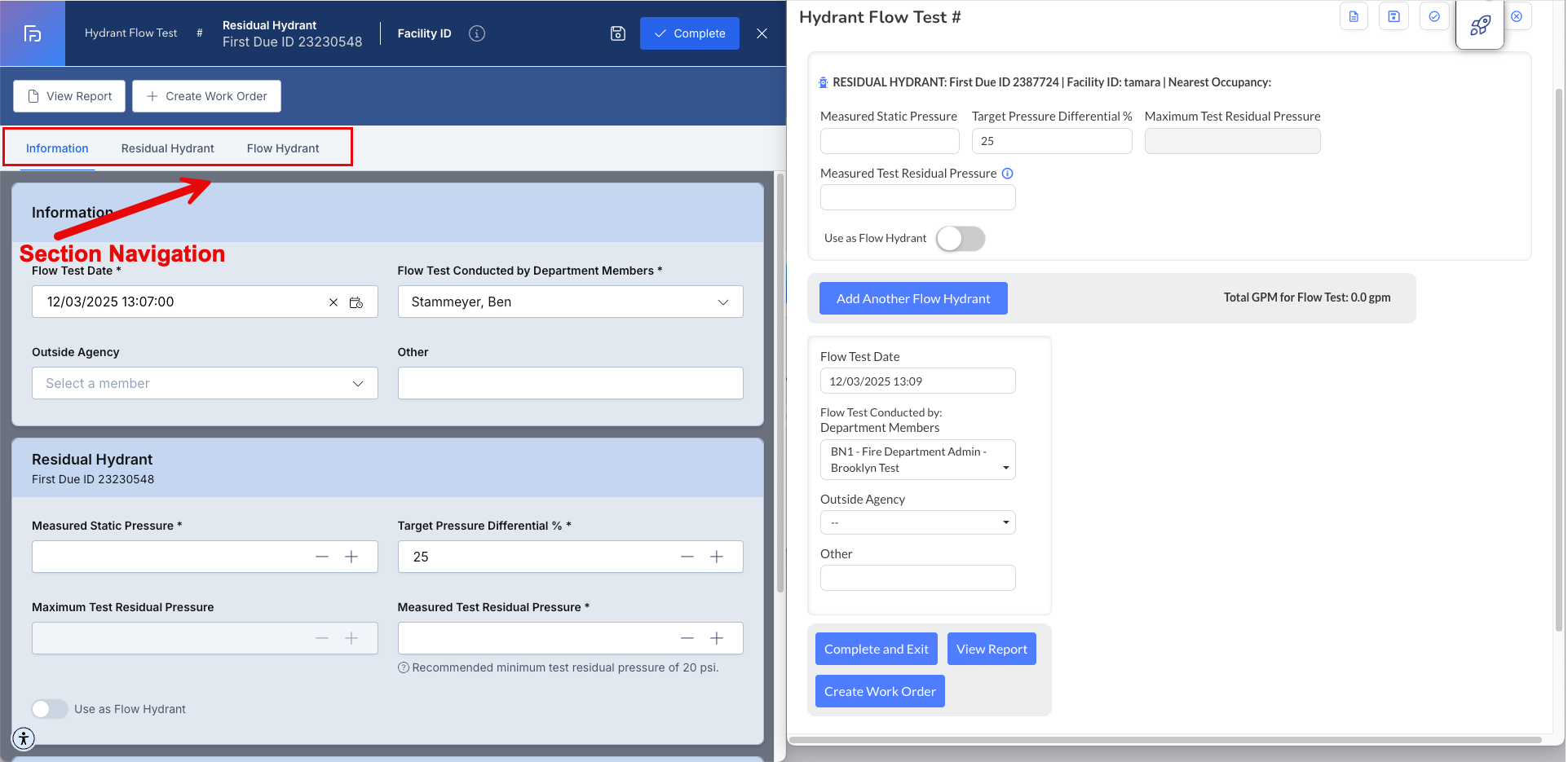
Task: Open the accessibility icon at bottom left
Action: pyautogui.click(x=24, y=738)
